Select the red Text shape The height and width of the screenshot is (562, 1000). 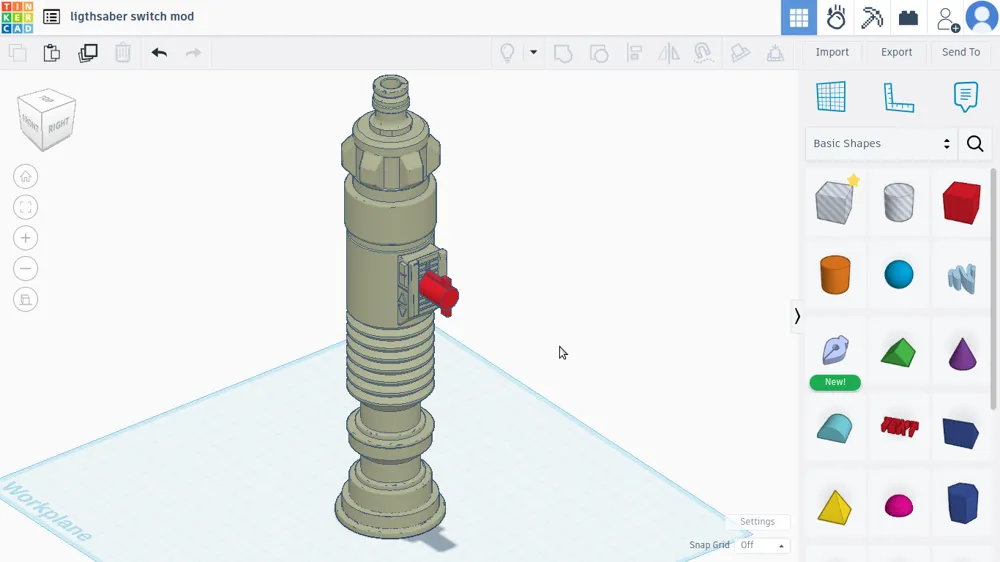pyautogui.click(x=899, y=427)
